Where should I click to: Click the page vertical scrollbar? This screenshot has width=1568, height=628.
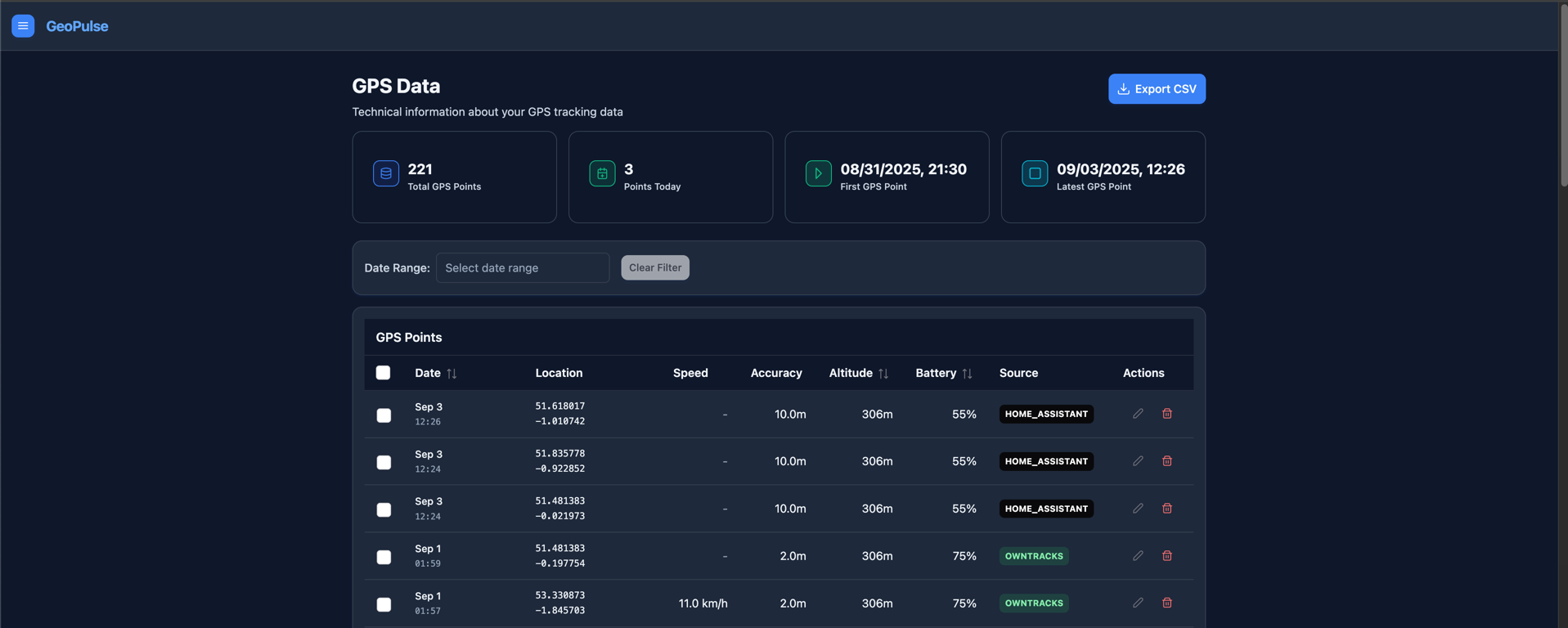point(1563,95)
